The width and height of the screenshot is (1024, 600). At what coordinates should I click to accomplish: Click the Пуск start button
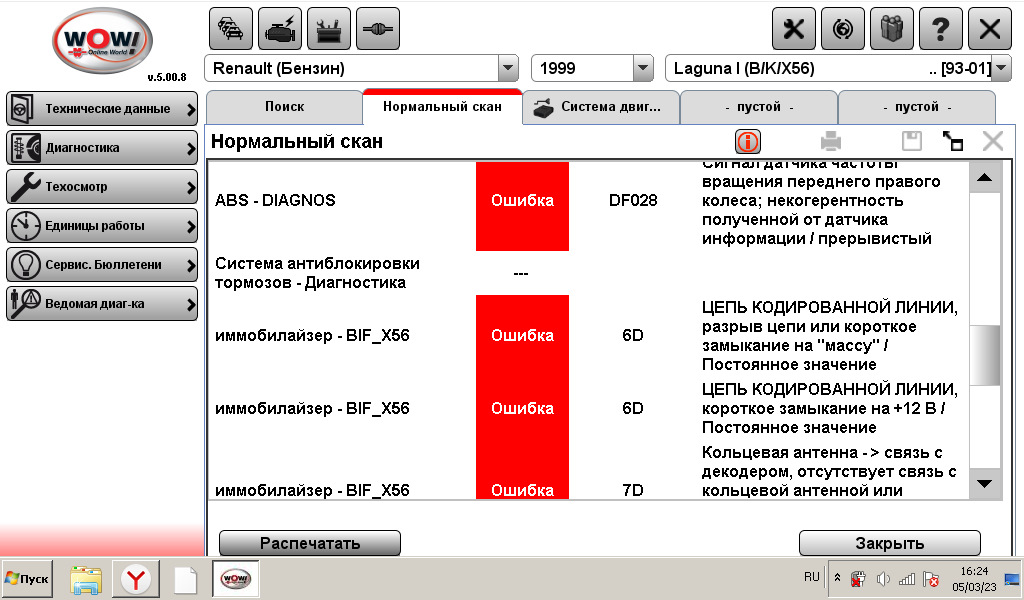[27, 578]
